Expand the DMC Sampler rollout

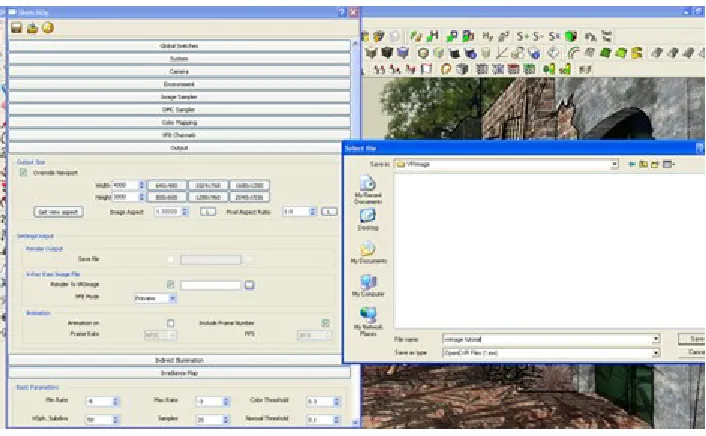tap(179, 109)
